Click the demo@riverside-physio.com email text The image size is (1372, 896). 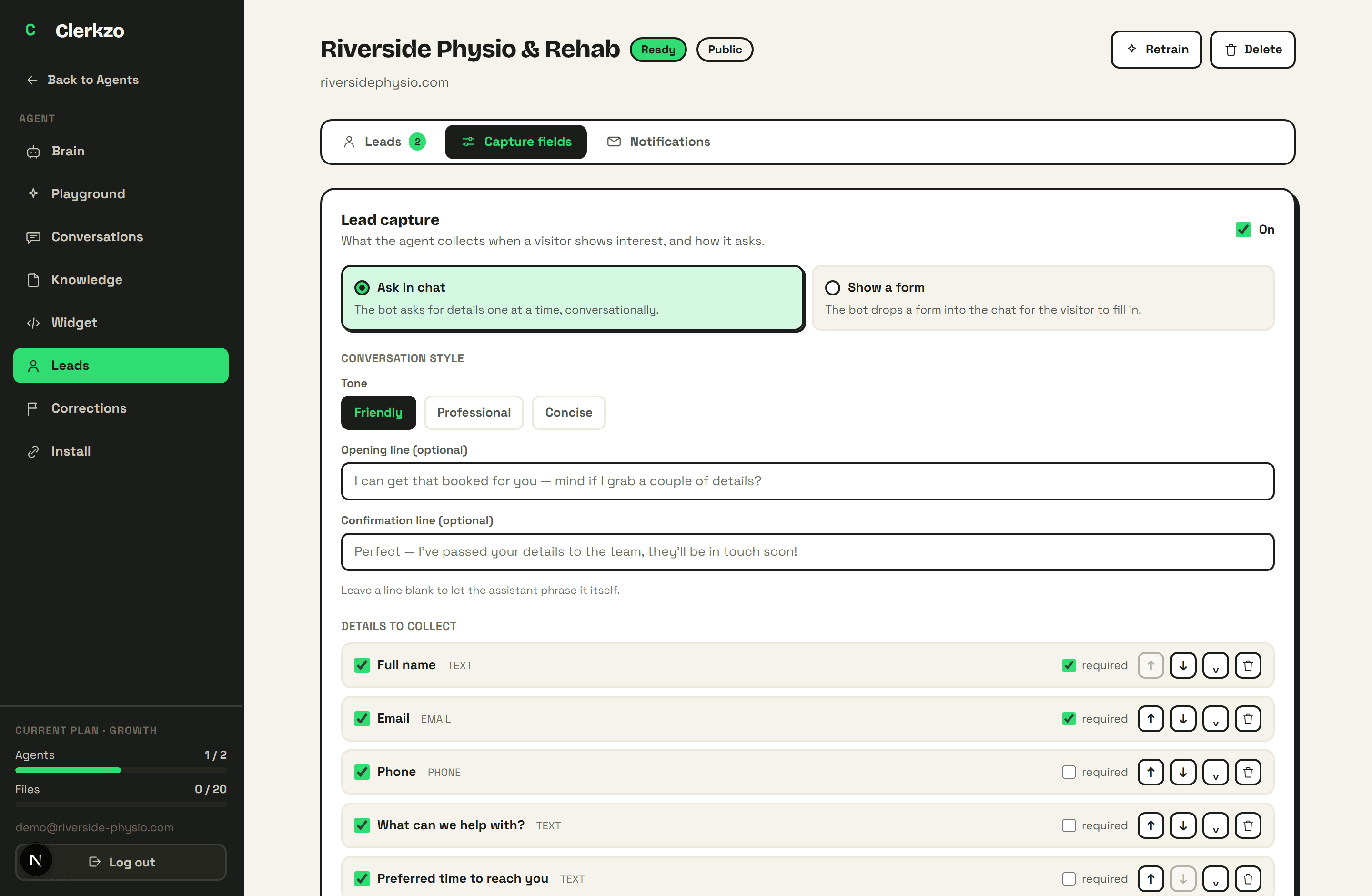pos(94,827)
